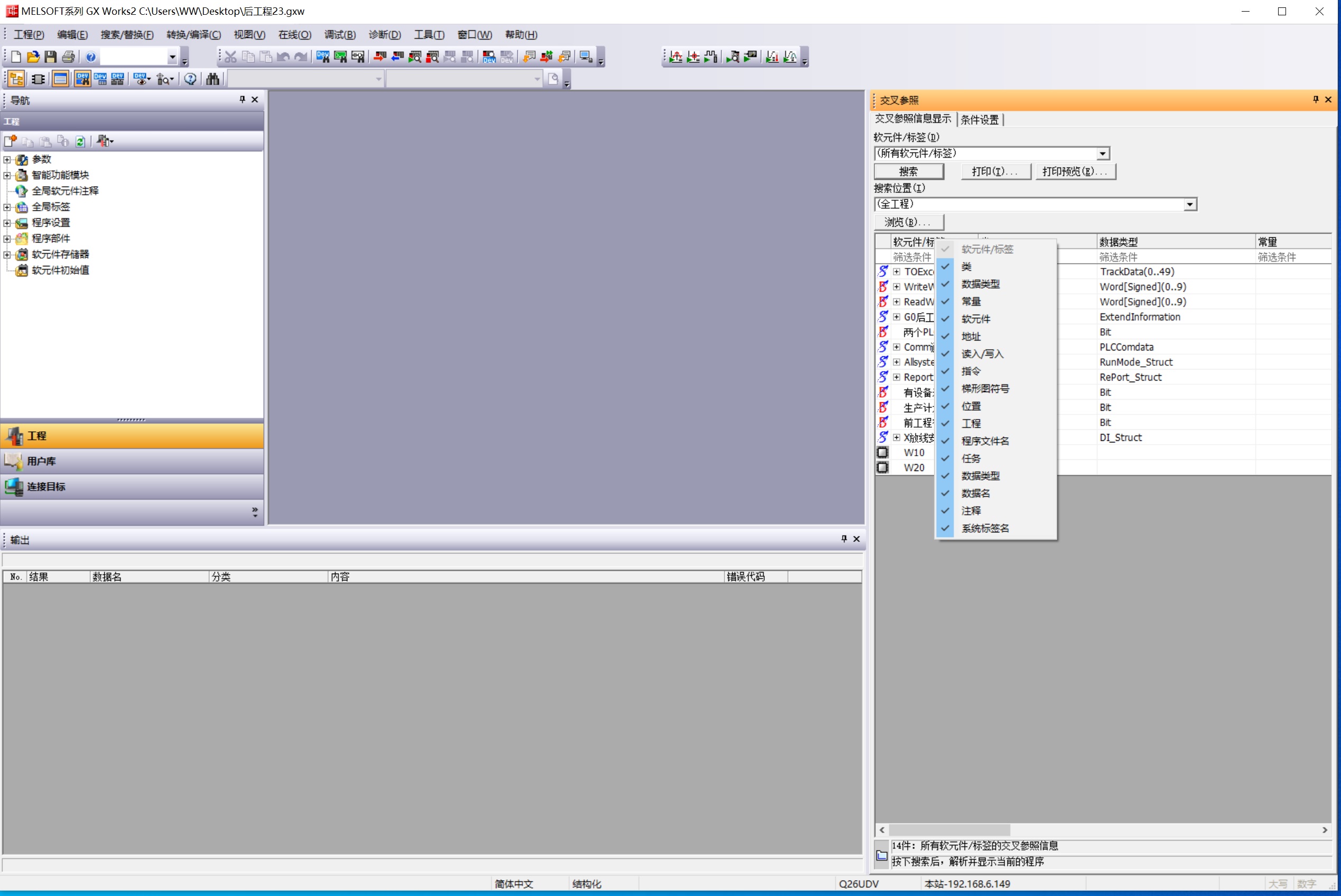The width and height of the screenshot is (1341, 896).
Task: Click the New project icon in toolbar
Action: click(16, 57)
